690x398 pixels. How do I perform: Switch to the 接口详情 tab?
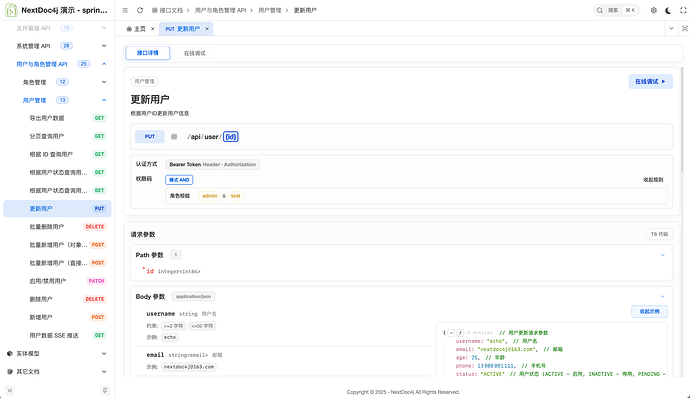(x=147, y=53)
